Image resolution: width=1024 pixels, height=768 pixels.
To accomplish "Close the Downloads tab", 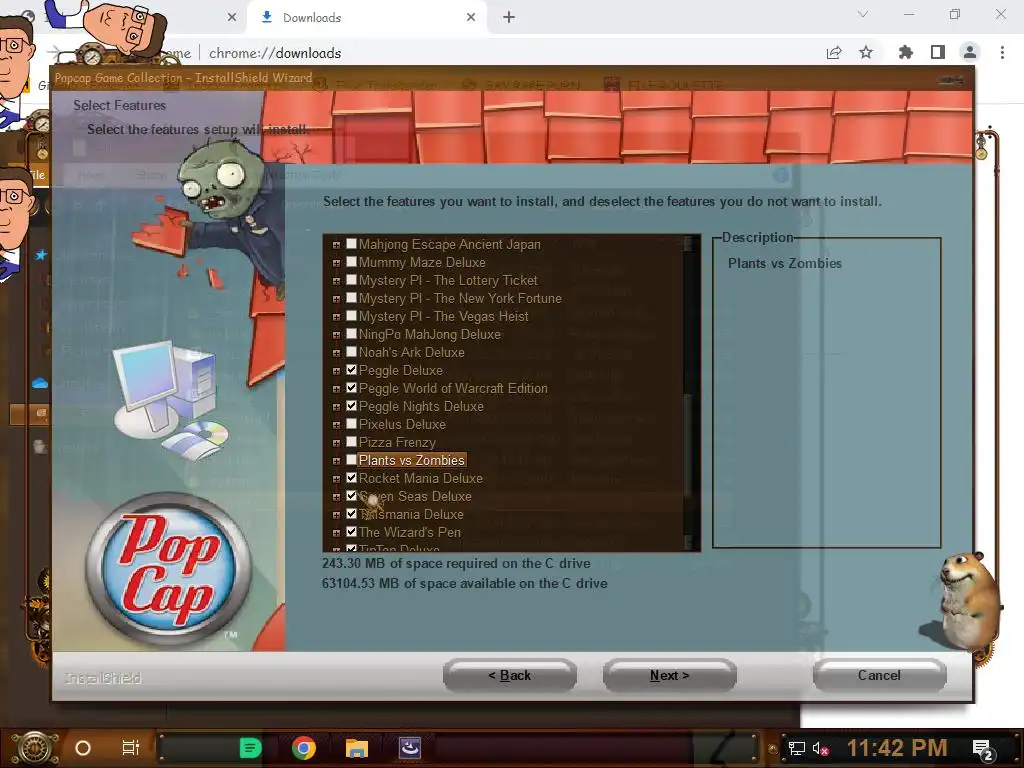I will click(x=471, y=18).
